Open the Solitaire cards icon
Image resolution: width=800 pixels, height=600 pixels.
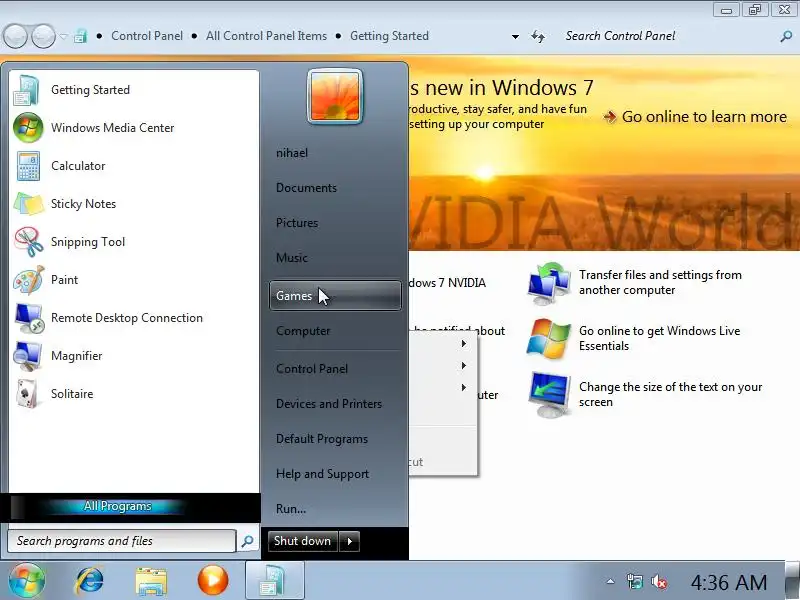pyautogui.click(x=27, y=393)
